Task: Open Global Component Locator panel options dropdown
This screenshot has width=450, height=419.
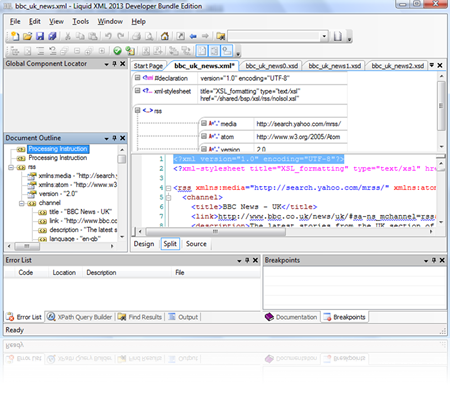Action: click(x=106, y=64)
